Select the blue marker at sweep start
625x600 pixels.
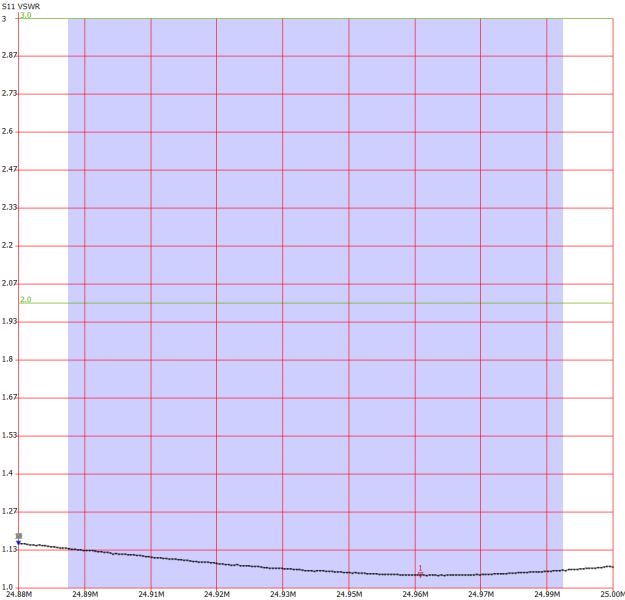click(18, 543)
